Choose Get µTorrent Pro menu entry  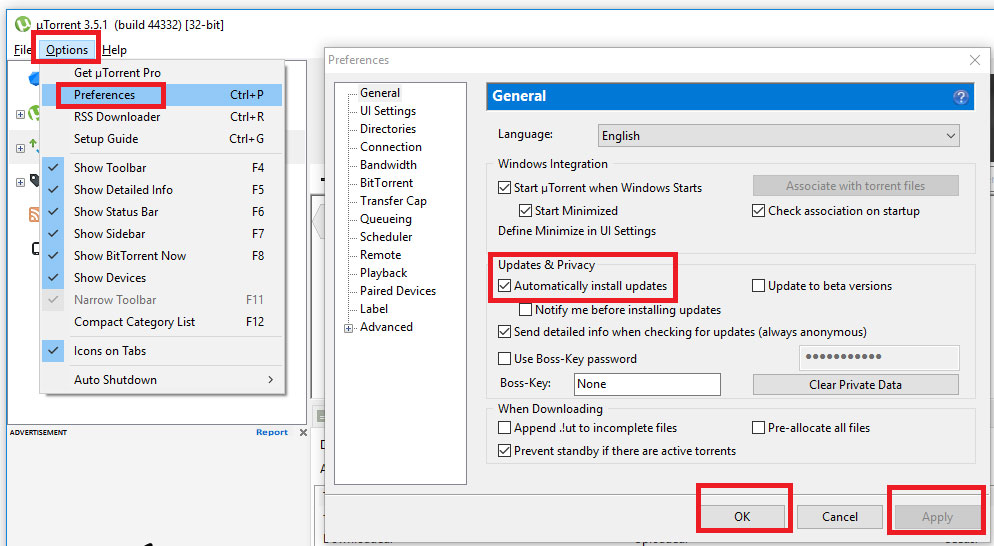point(162,73)
